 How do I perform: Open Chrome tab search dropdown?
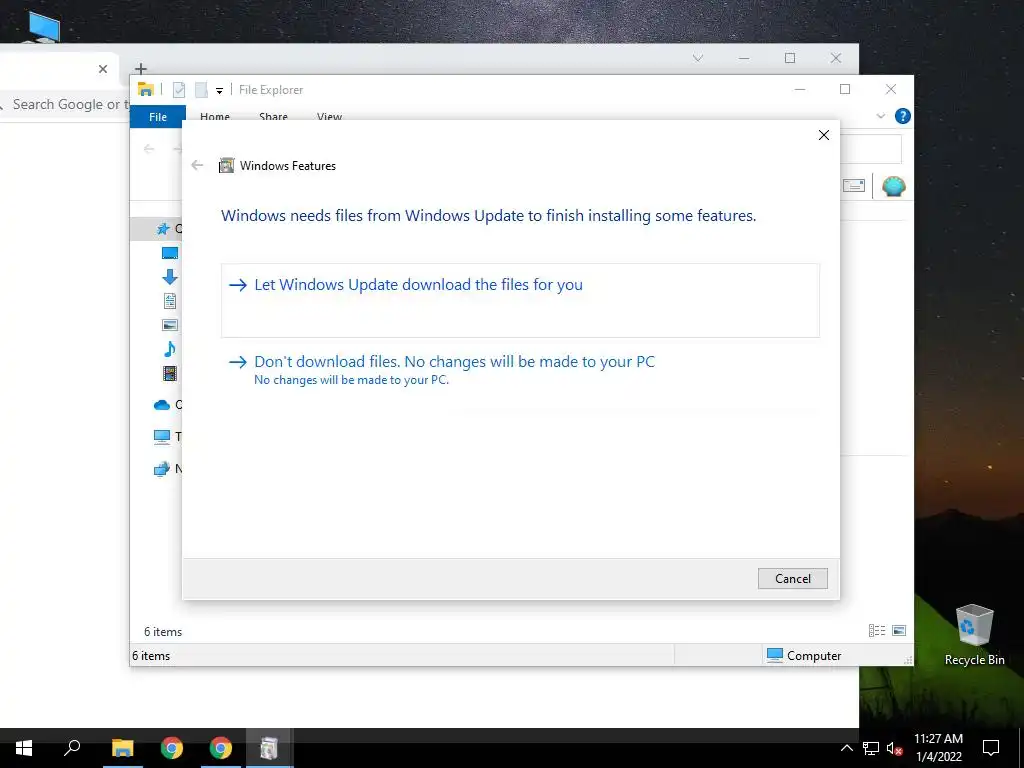click(697, 58)
